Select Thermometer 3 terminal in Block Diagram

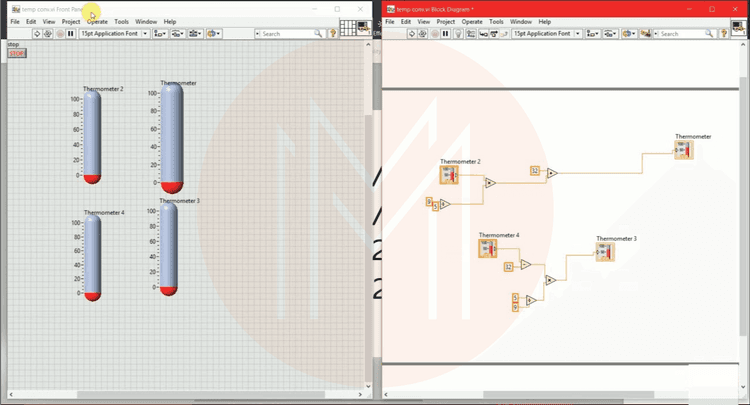click(605, 252)
